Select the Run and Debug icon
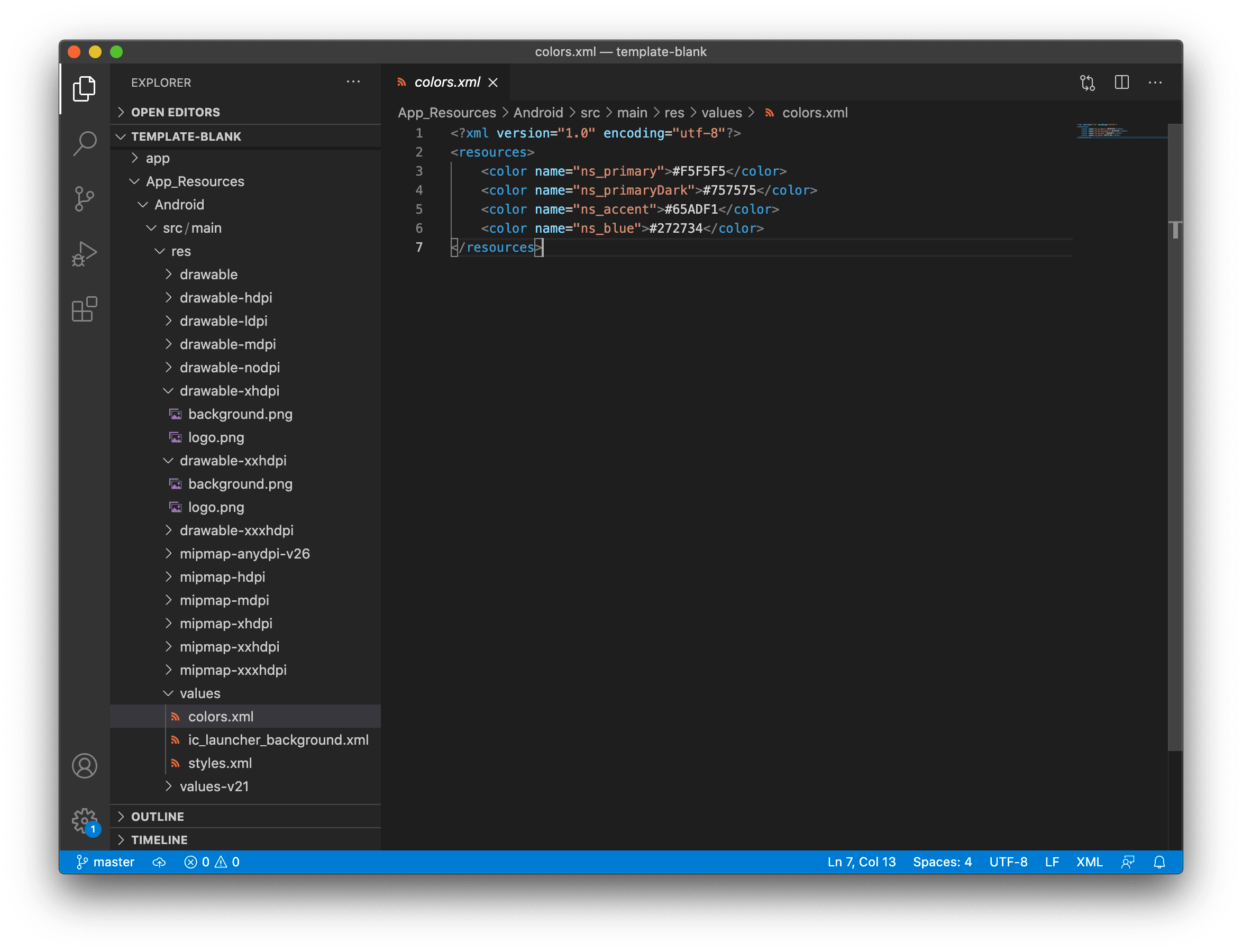1242x952 pixels. pyautogui.click(x=85, y=253)
